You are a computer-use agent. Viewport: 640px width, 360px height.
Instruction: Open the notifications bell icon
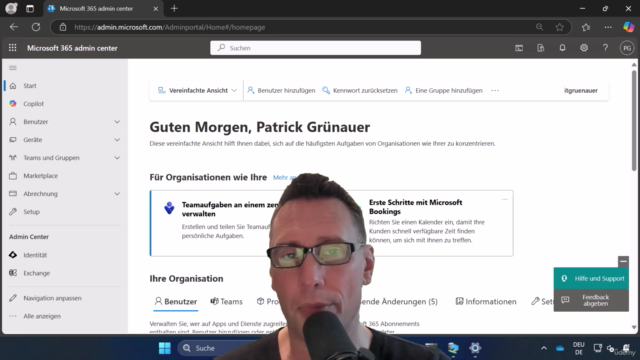[x=562, y=48]
